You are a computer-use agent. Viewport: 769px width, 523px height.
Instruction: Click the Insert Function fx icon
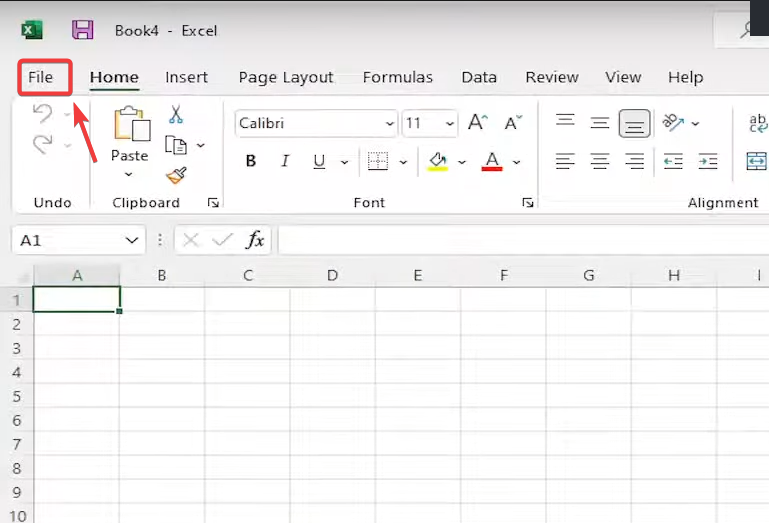(x=256, y=240)
